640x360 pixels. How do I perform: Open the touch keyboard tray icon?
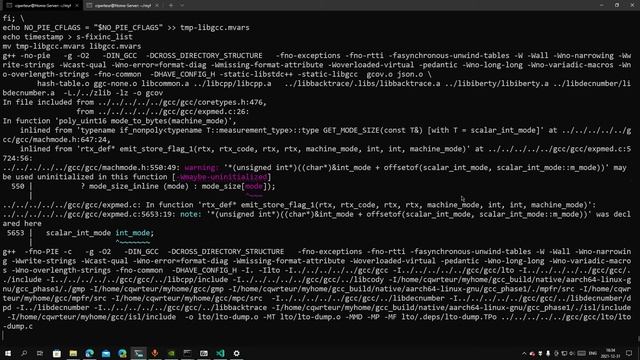pos(582,353)
